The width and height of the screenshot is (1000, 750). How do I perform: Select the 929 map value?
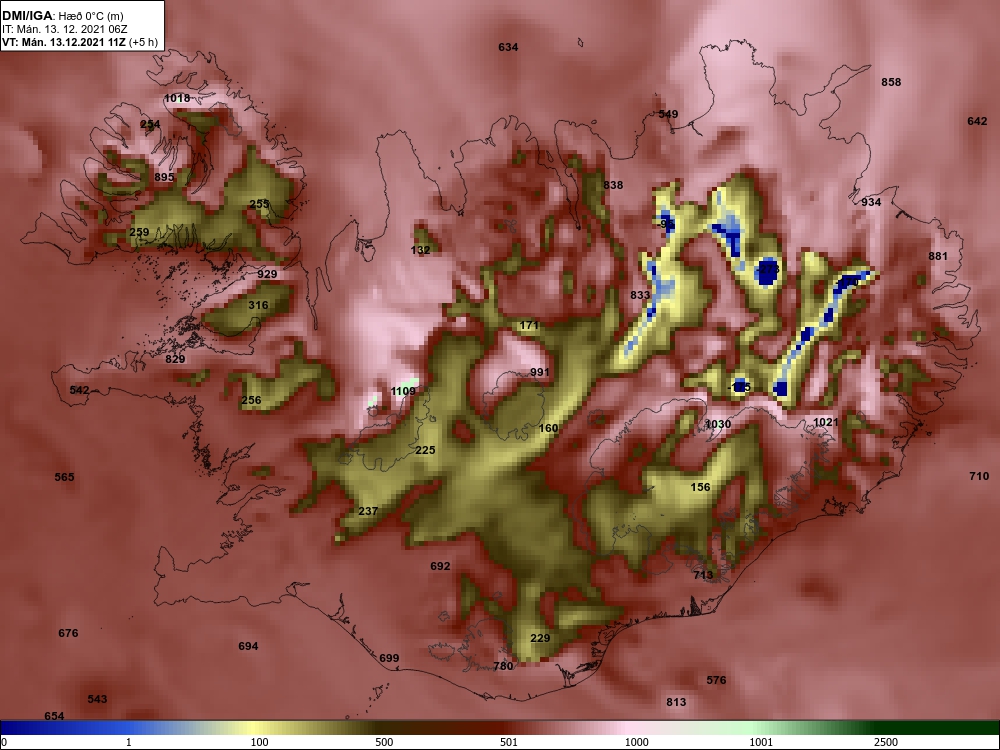pos(267,274)
